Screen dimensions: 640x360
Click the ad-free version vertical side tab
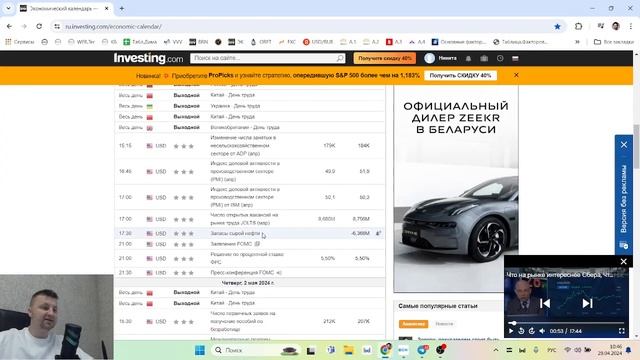pyautogui.click(x=624, y=199)
